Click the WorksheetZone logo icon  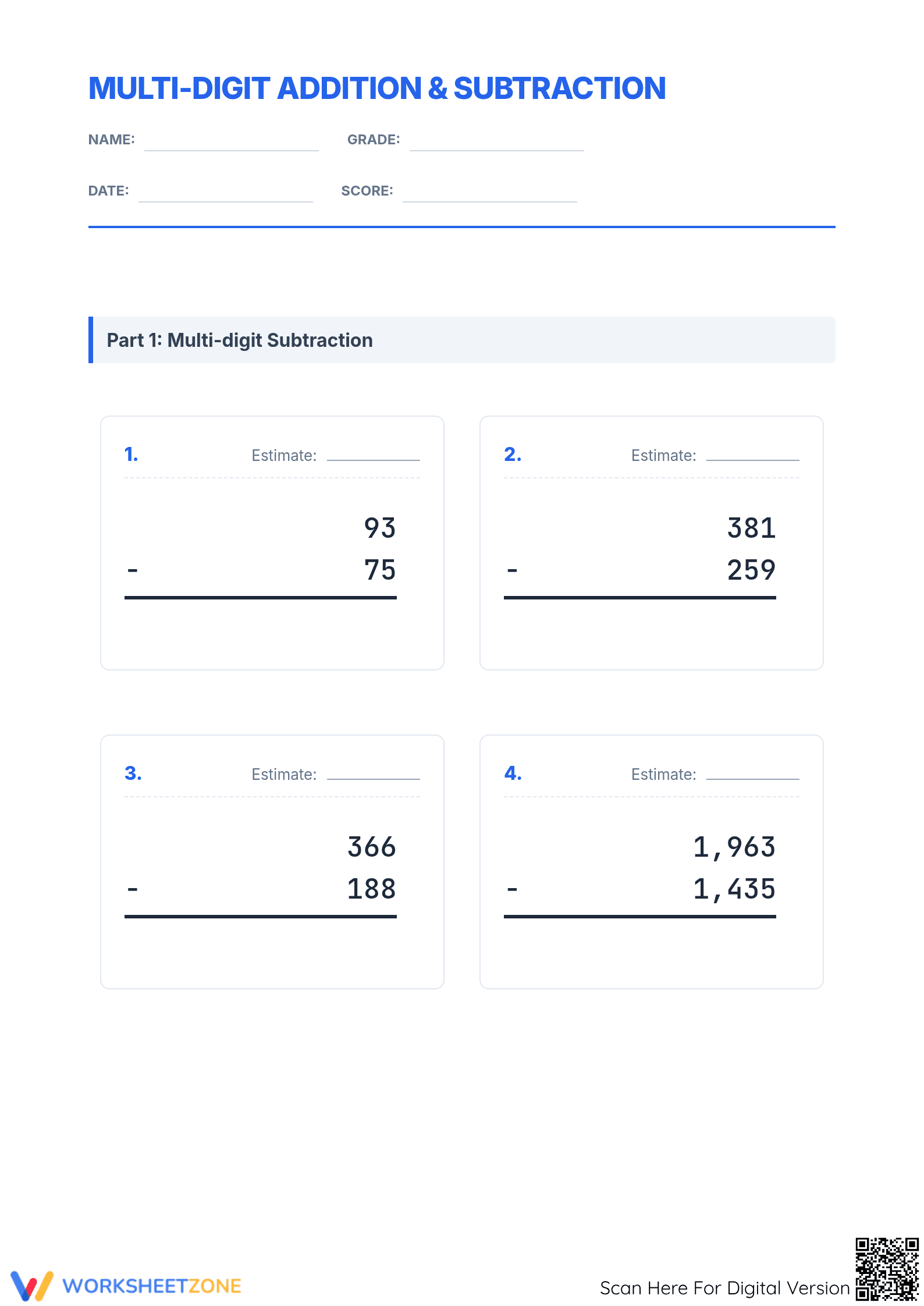(x=32, y=1286)
